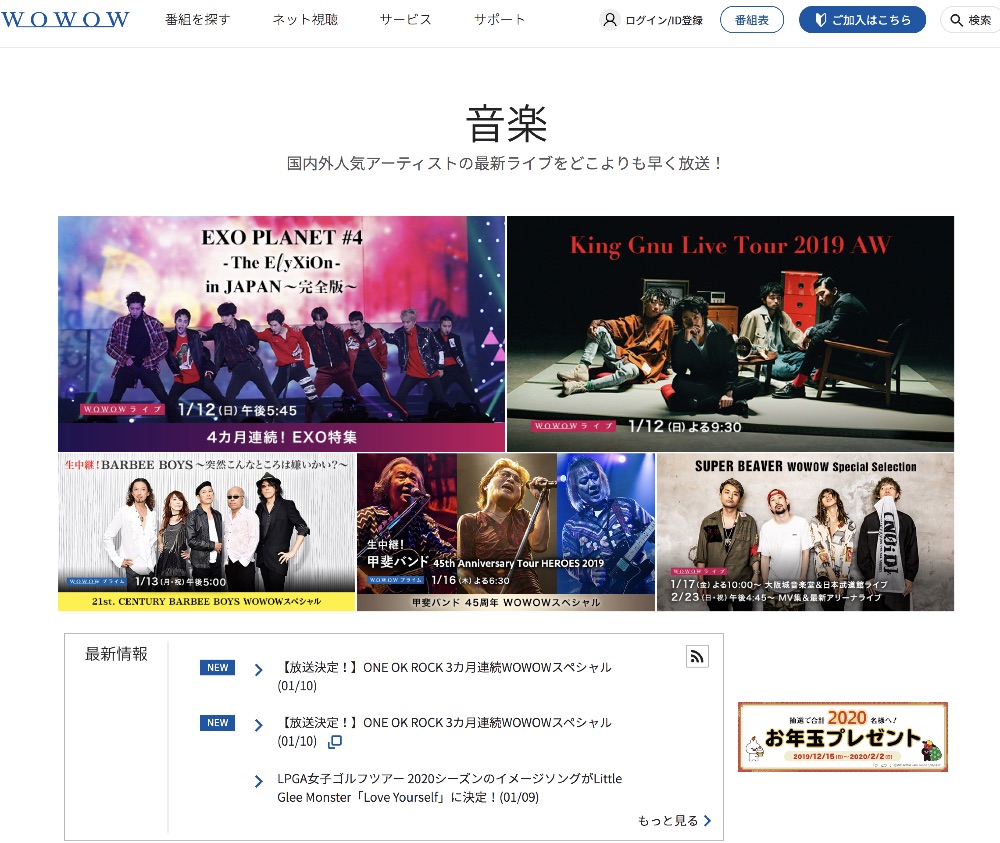1000x843 pixels.
Task: Open the RSS feed icon
Action: point(697,656)
